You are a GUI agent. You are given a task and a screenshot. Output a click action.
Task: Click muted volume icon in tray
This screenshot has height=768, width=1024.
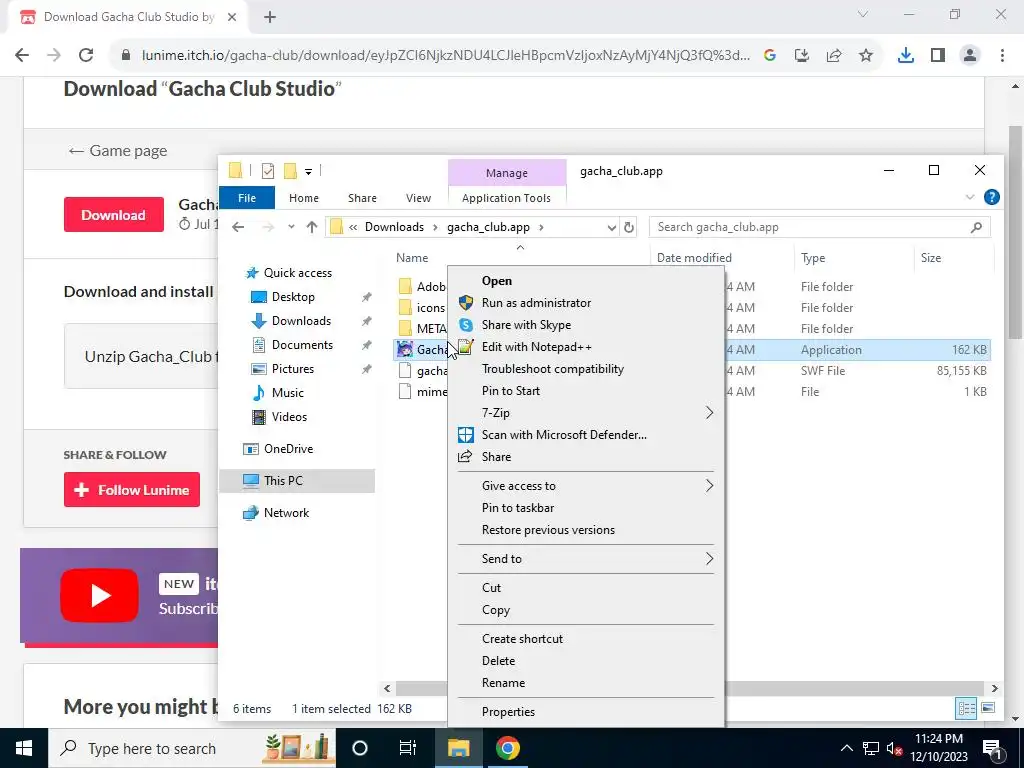[895, 748]
